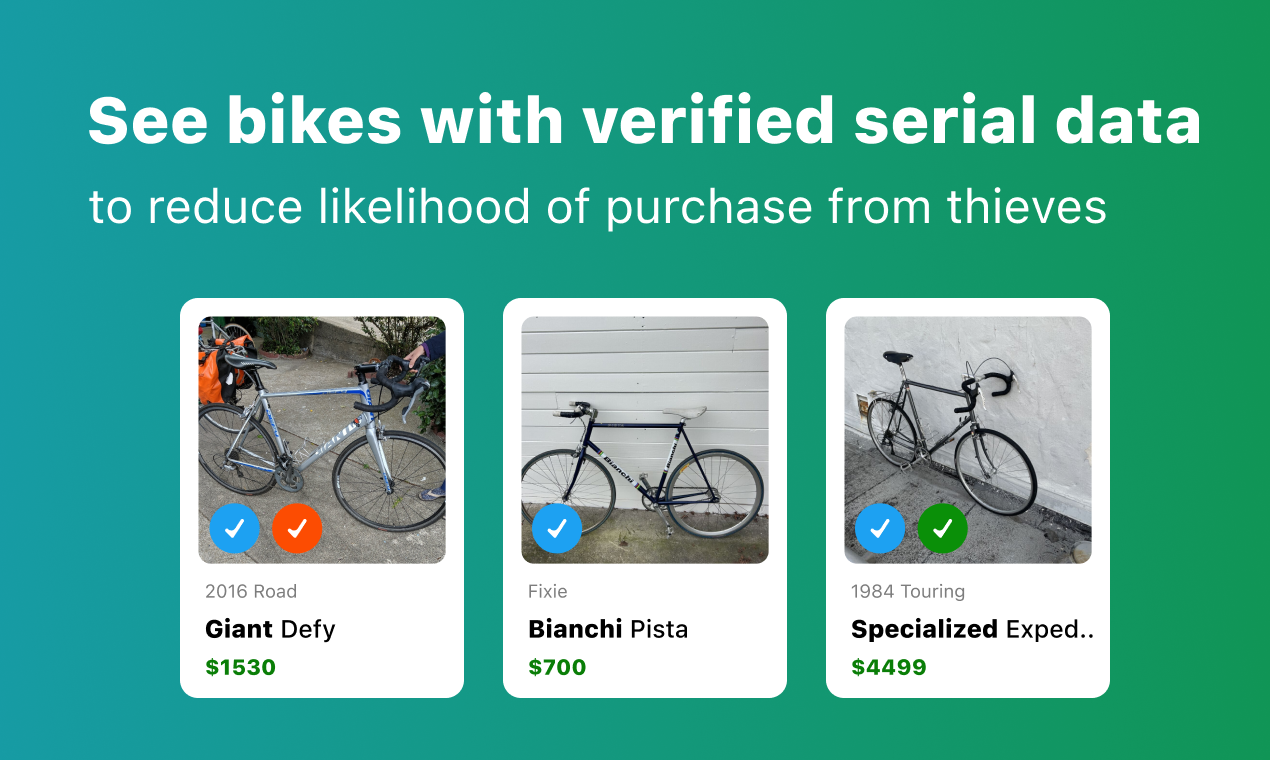Image resolution: width=1270 pixels, height=760 pixels.
Task: Open the Giant Defy bike photo
Action: [x=322, y=440]
